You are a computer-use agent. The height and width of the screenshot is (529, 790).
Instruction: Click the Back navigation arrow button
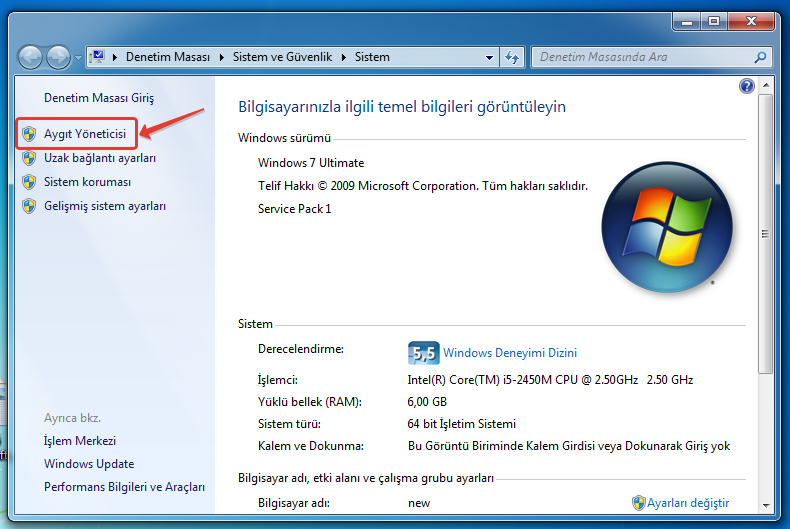pyautogui.click(x=31, y=58)
